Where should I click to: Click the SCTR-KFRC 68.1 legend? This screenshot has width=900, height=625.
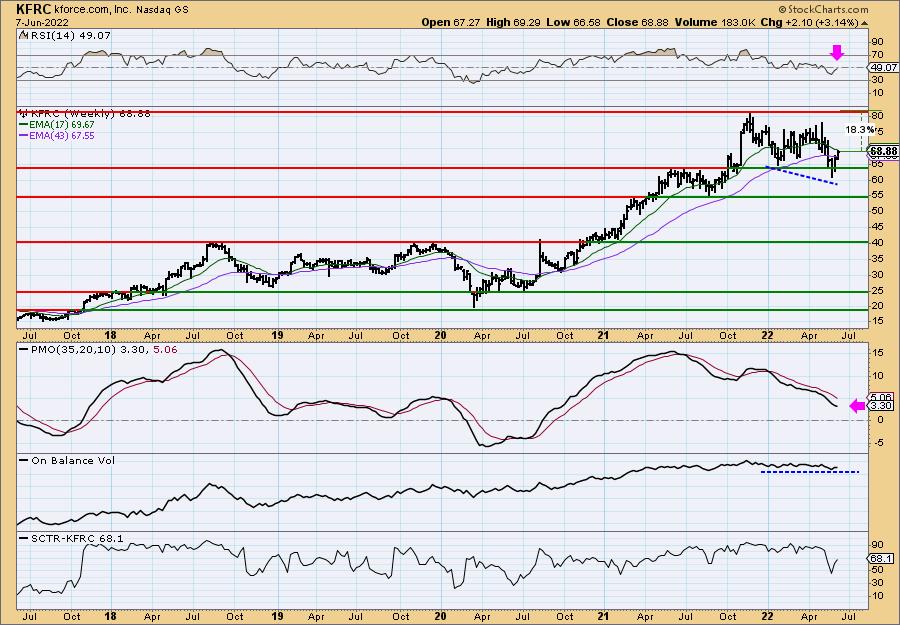click(72, 538)
